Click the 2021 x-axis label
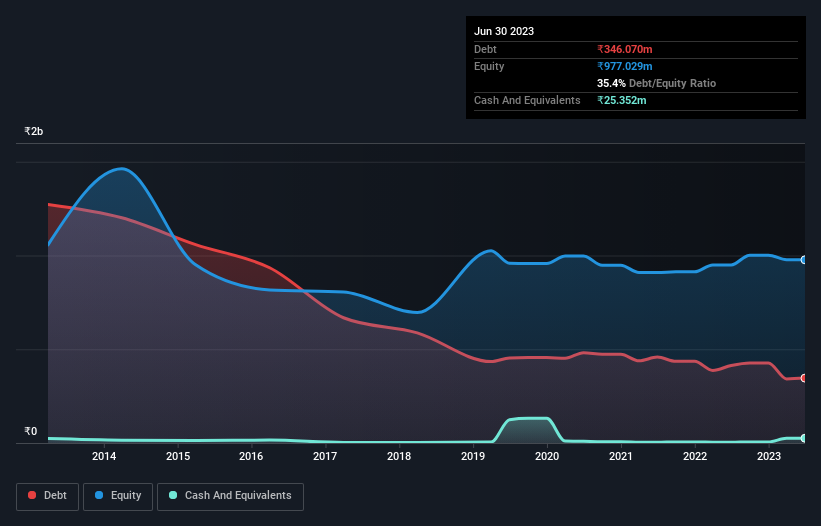The width and height of the screenshot is (821, 526). point(621,456)
